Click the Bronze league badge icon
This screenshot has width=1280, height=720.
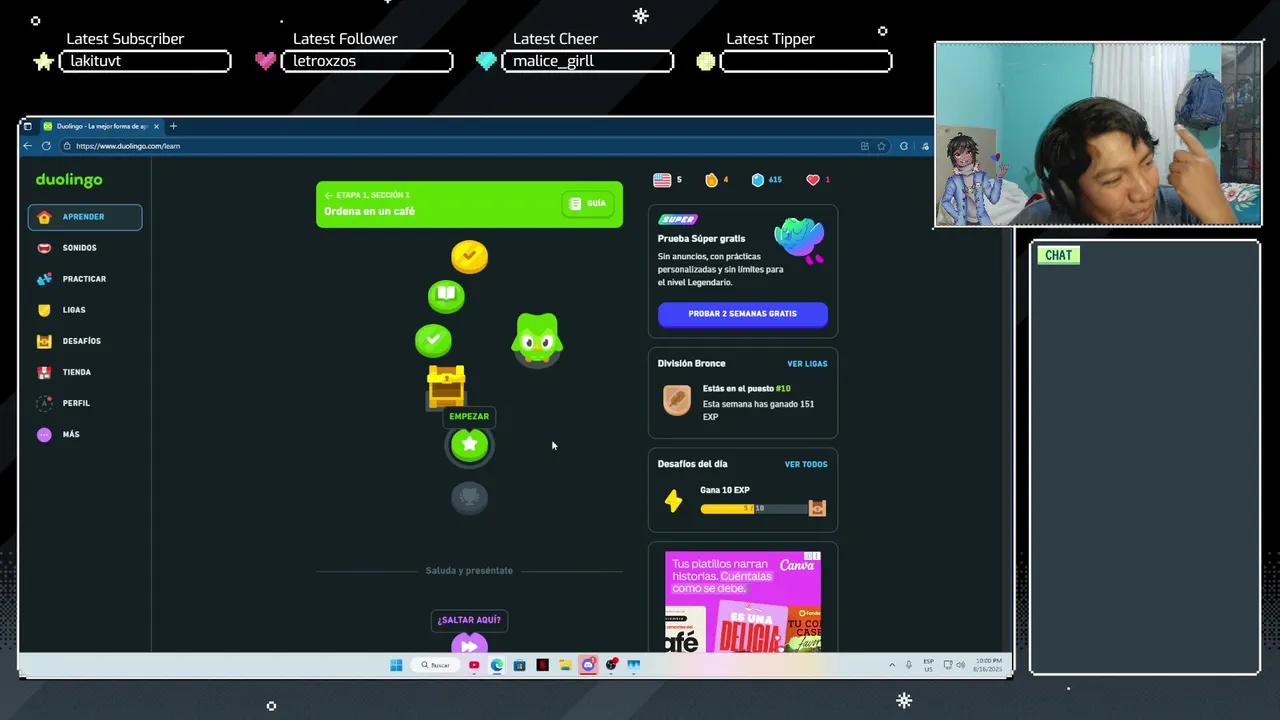tap(677, 401)
